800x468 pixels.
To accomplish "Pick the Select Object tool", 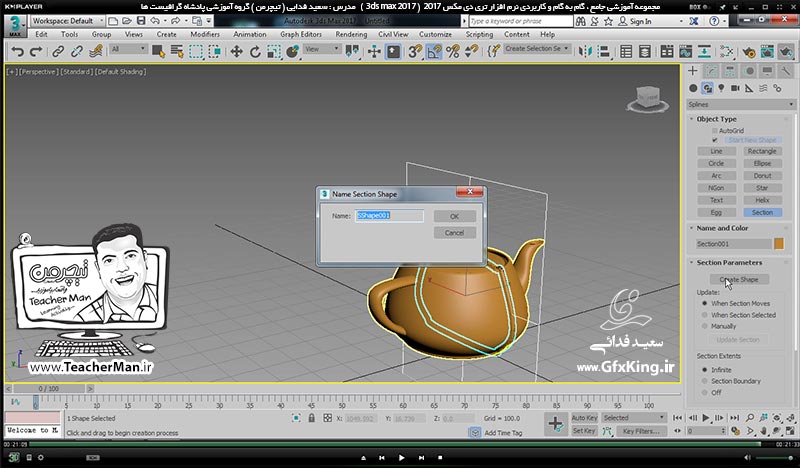I will pos(158,52).
